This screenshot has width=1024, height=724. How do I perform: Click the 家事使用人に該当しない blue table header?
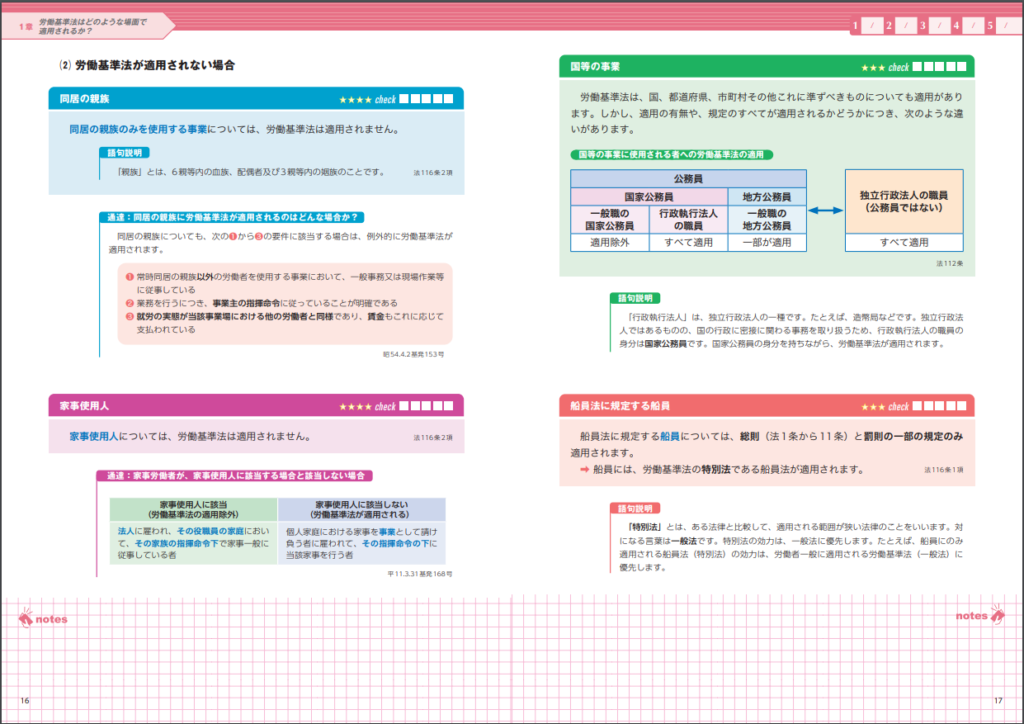click(x=362, y=509)
